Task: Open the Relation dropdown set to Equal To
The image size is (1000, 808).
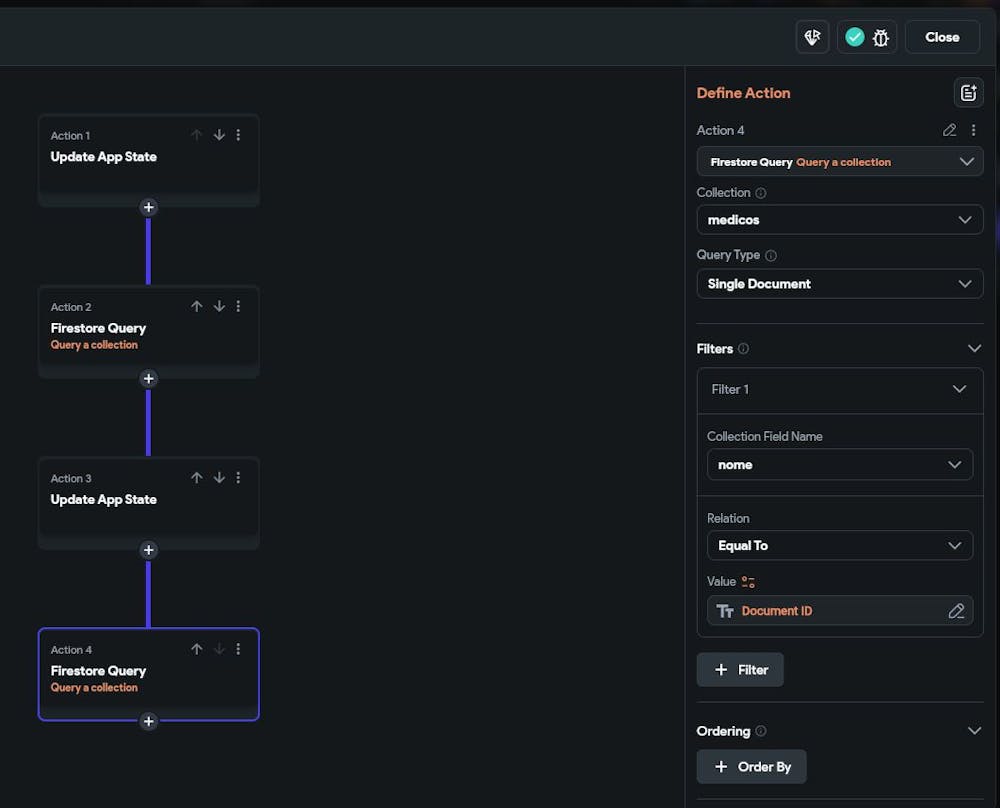Action: (839, 546)
